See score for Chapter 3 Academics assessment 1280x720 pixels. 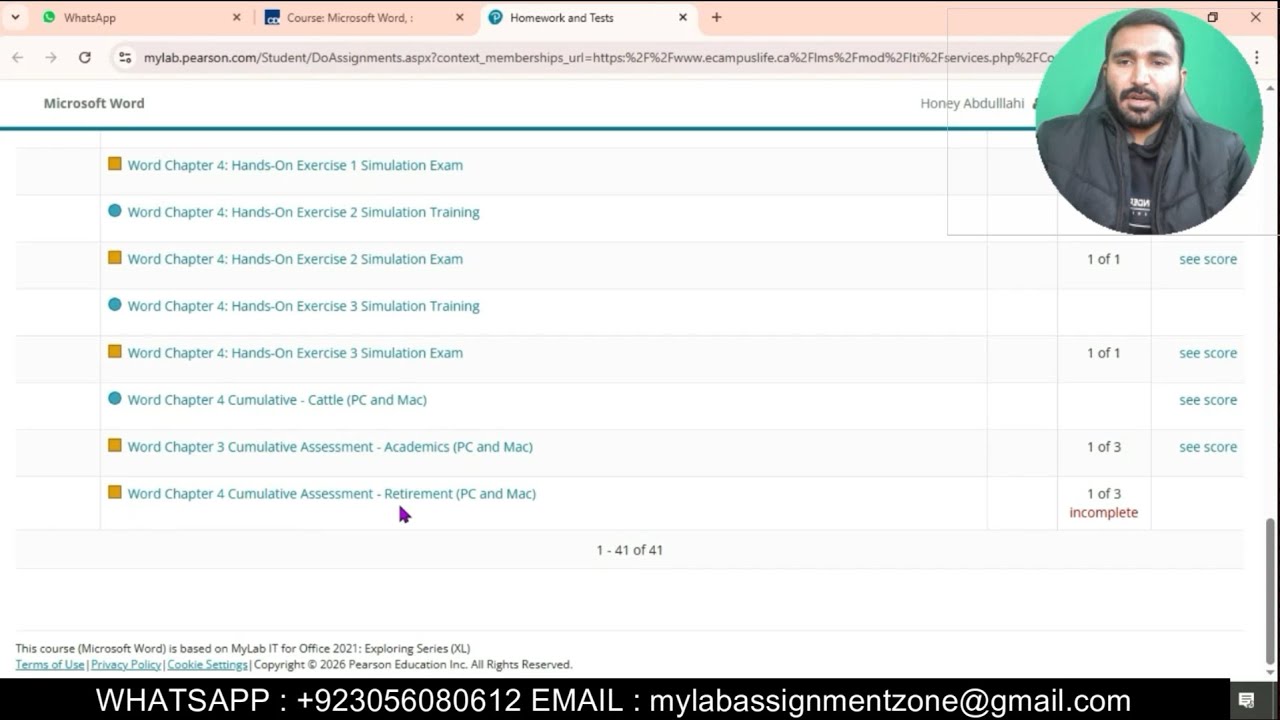1208,447
